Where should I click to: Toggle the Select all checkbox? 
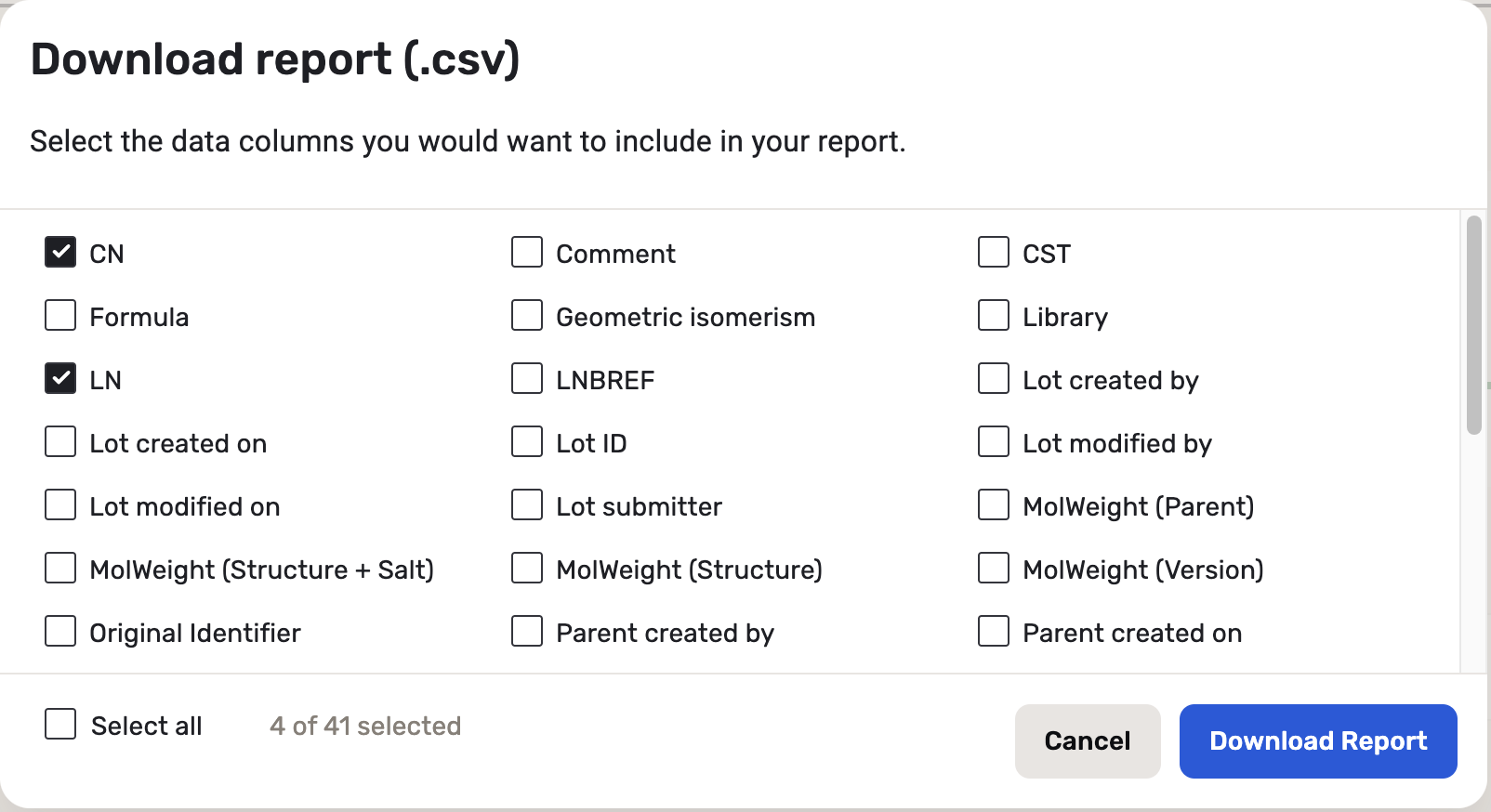[60, 724]
